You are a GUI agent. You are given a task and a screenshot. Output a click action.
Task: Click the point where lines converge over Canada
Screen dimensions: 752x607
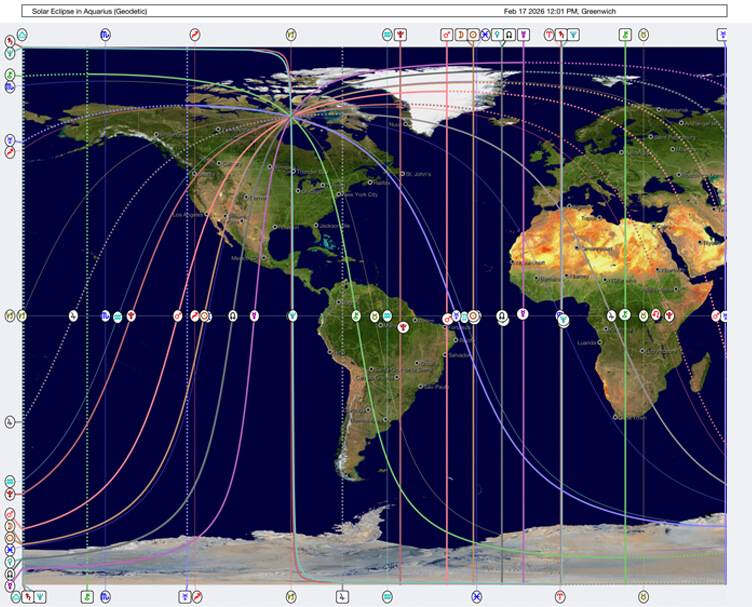click(x=291, y=117)
